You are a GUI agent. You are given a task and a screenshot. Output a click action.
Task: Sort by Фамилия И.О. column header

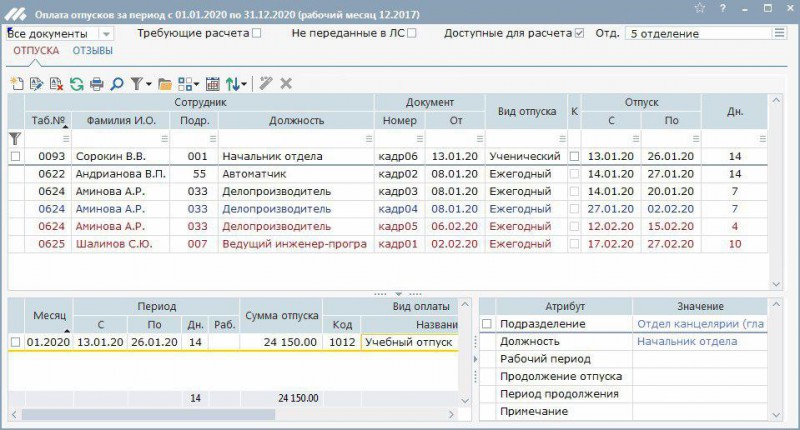(x=121, y=120)
